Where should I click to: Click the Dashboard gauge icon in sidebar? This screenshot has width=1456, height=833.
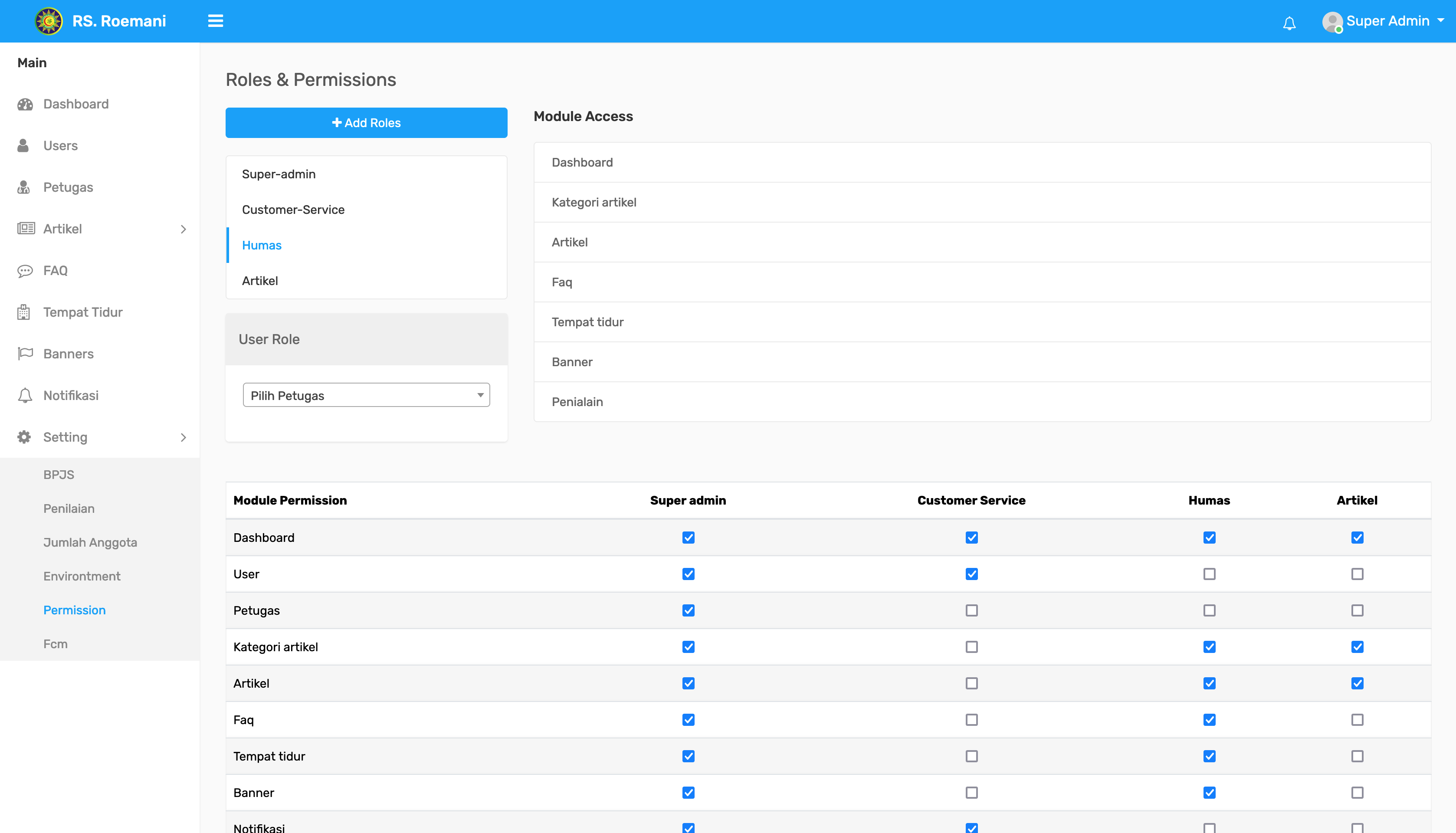[25, 104]
